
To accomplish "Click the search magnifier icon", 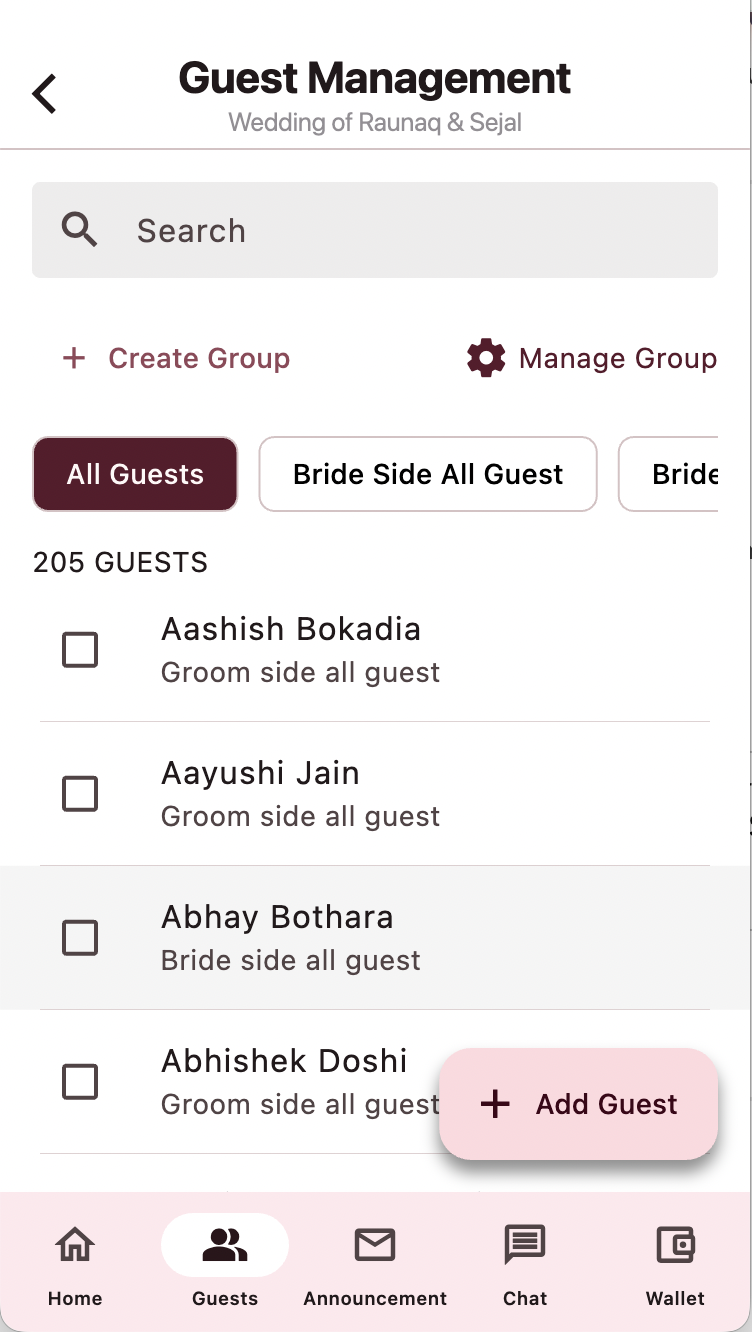I will point(79,230).
